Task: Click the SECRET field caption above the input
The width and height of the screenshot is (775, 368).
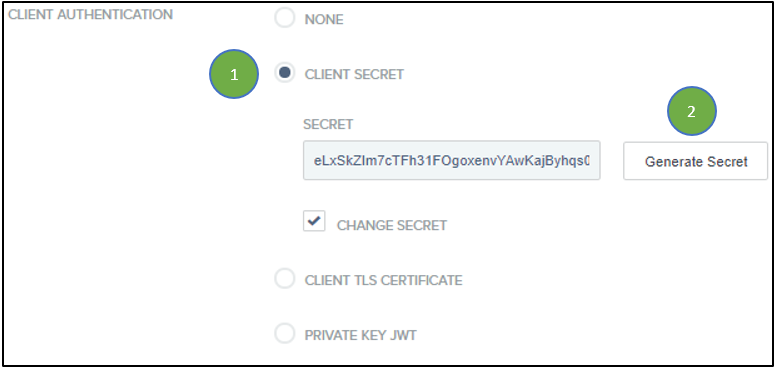Action: tap(328, 124)
